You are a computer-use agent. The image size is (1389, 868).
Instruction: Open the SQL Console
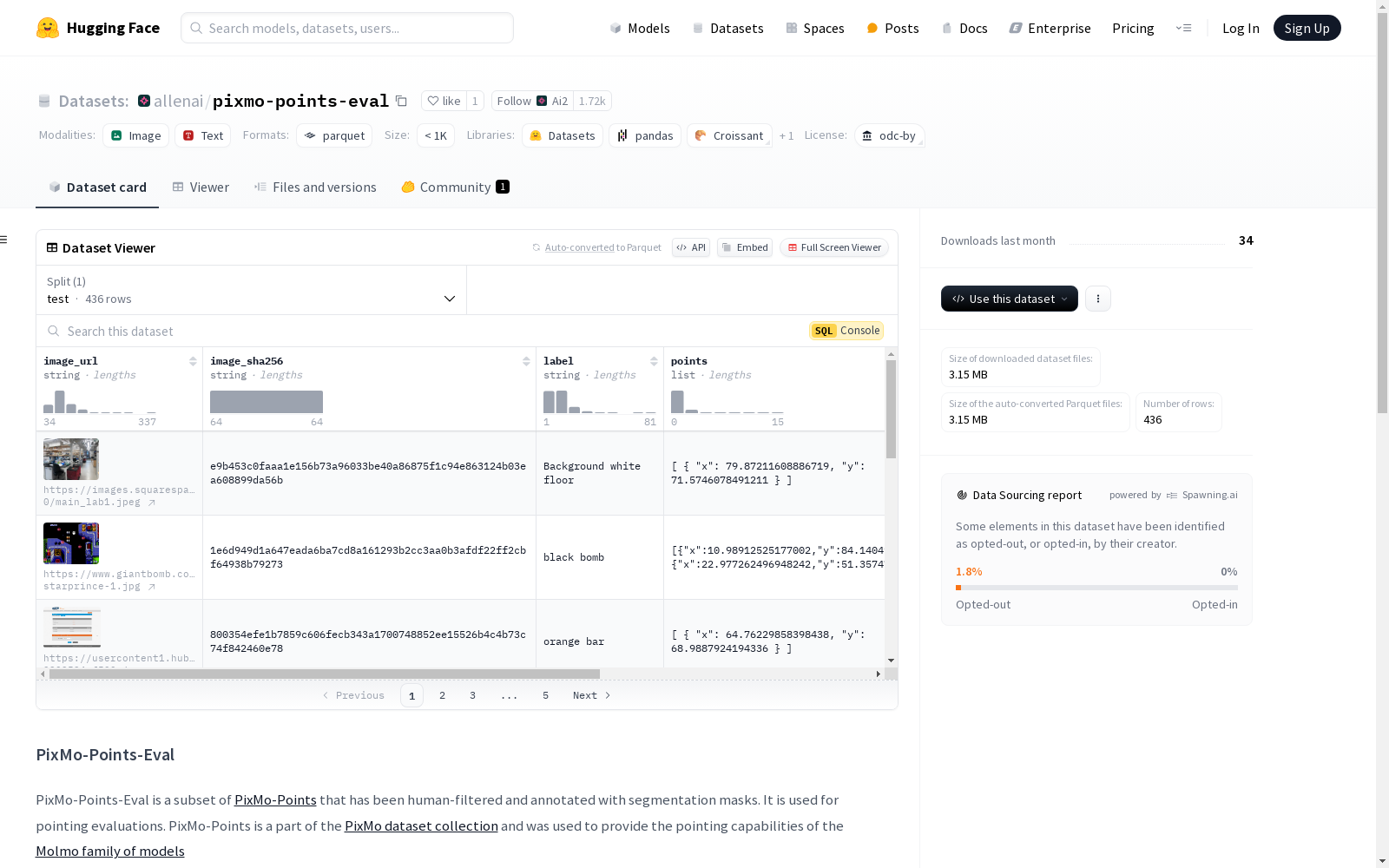[x=846, y=331]
